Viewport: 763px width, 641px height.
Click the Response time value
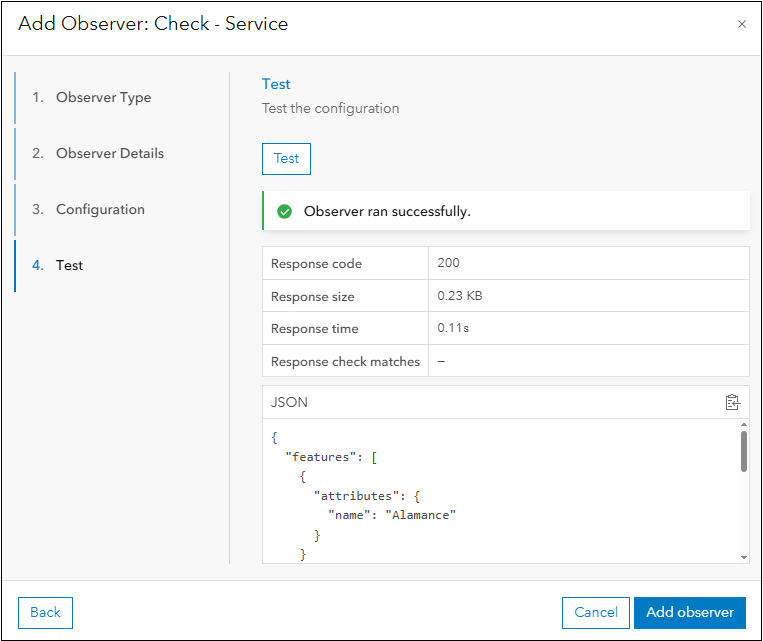pyautogui.click(x=454, y=328)
